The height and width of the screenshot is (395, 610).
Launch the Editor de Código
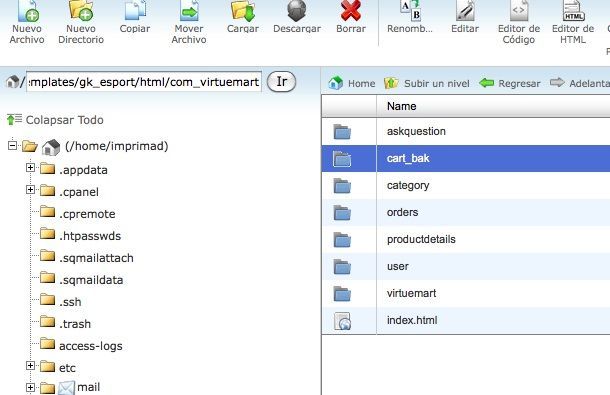tap(519, 22)
